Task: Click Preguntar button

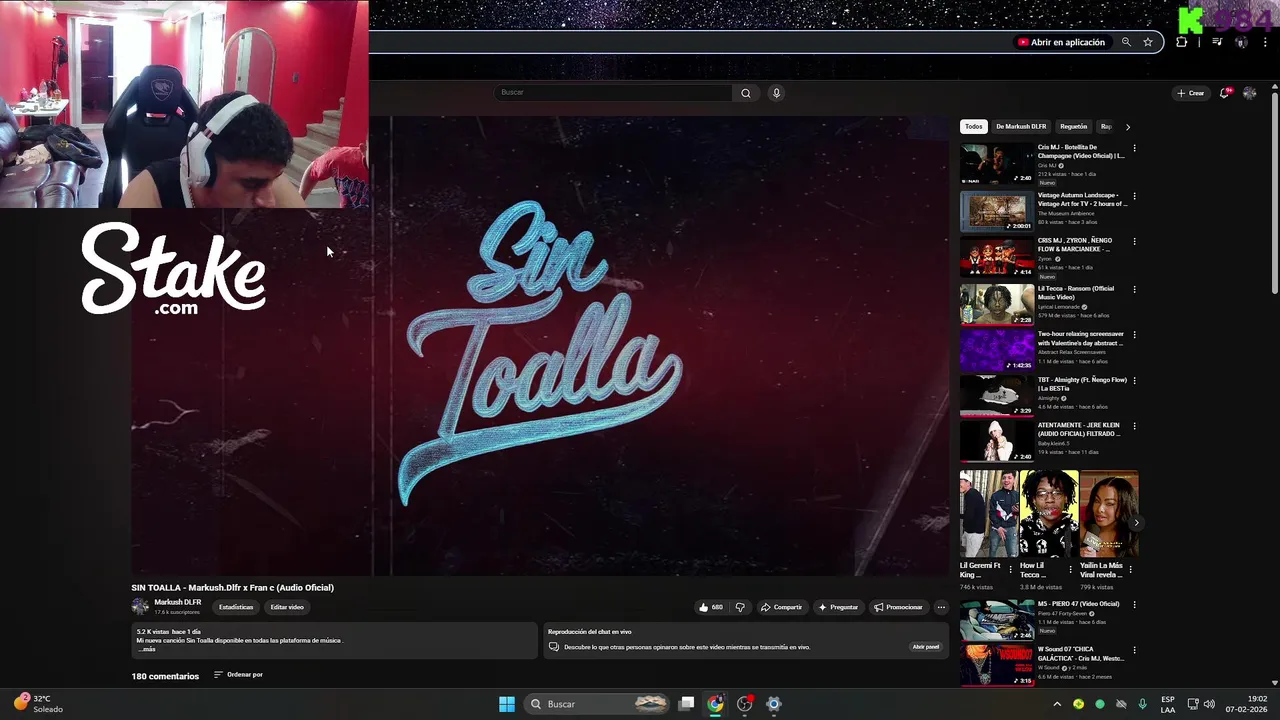Action: (x=838, y=607)
